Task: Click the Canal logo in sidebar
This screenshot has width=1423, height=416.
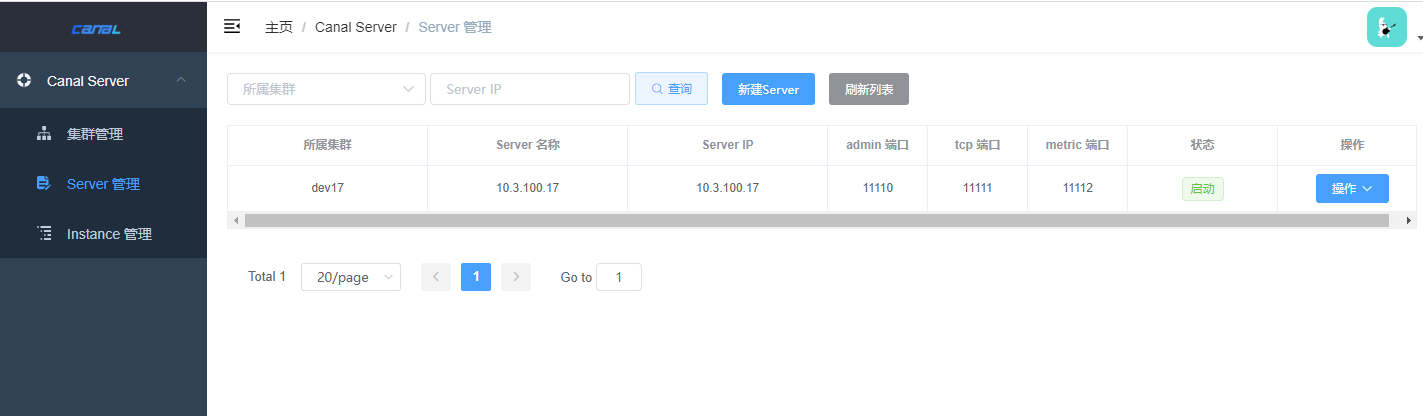Action: coord(96,29)
